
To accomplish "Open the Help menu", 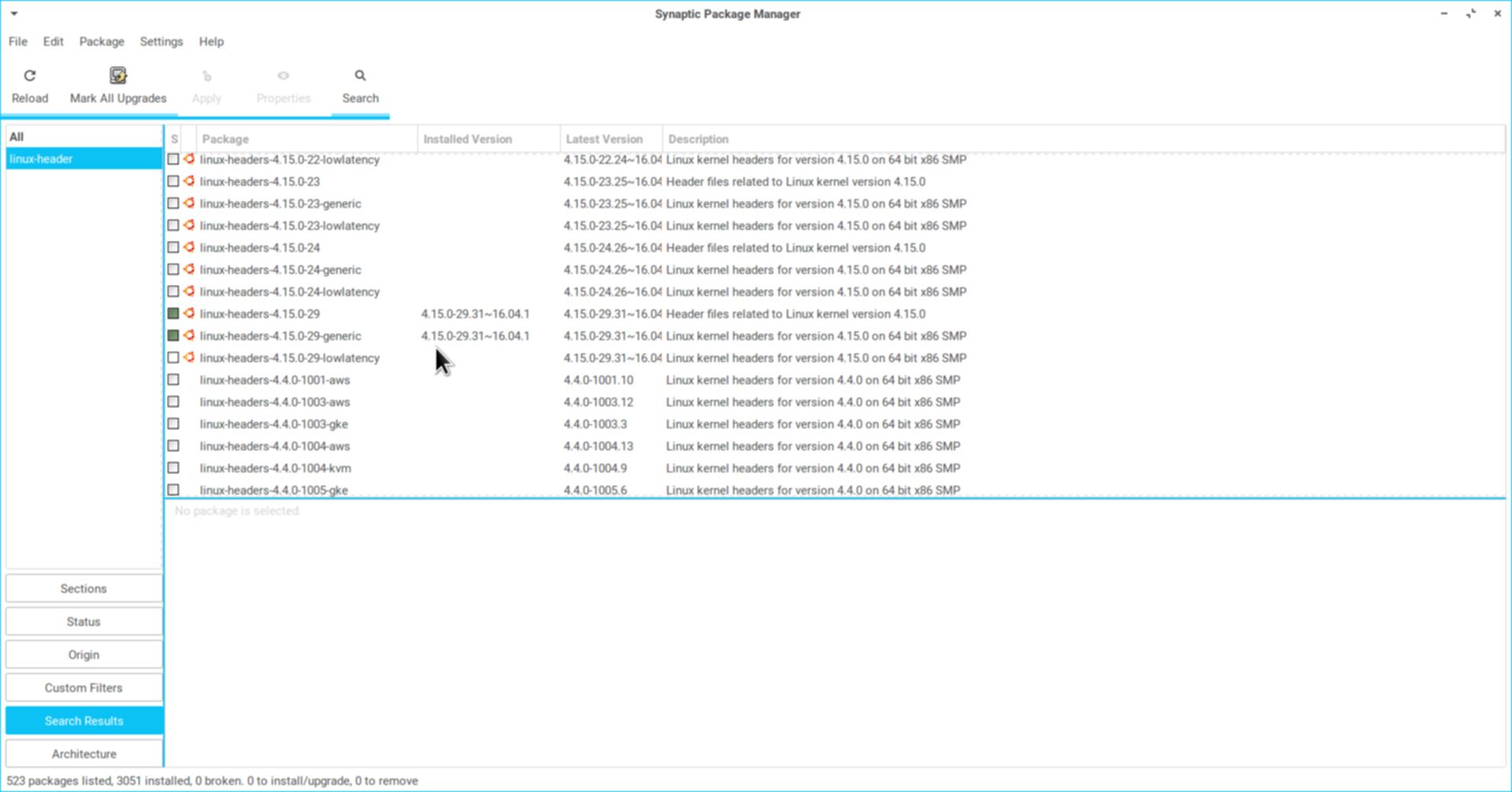I will (x=211, y=42).
